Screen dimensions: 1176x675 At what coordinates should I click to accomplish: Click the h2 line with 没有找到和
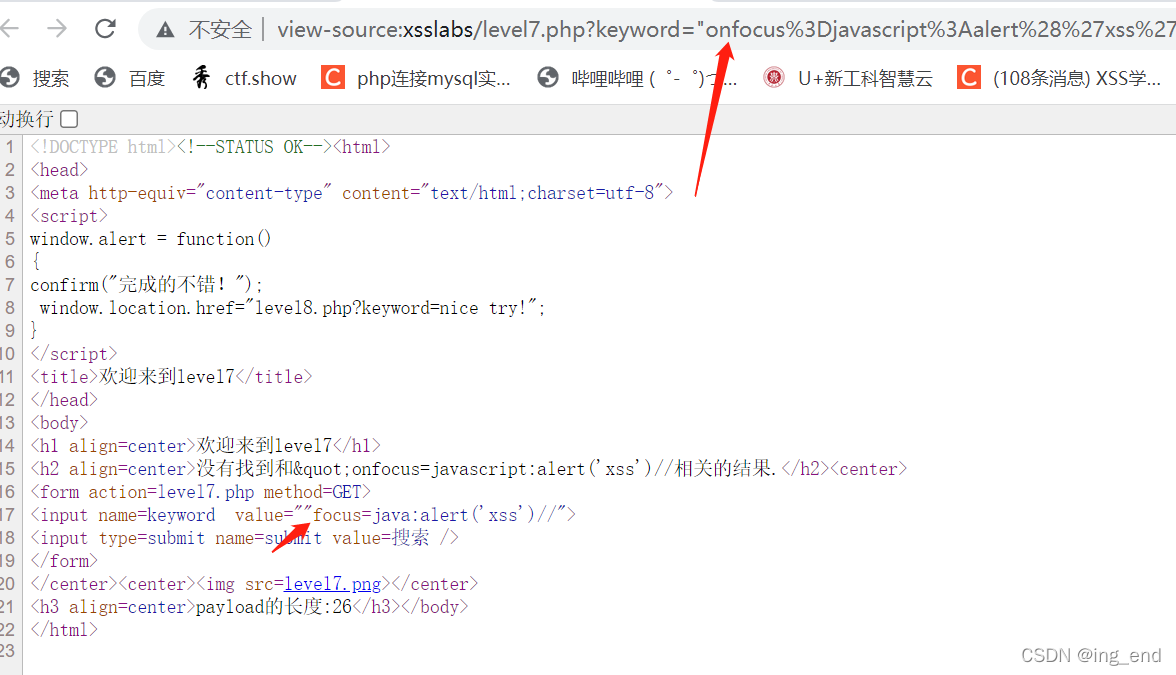coord(469,469)
